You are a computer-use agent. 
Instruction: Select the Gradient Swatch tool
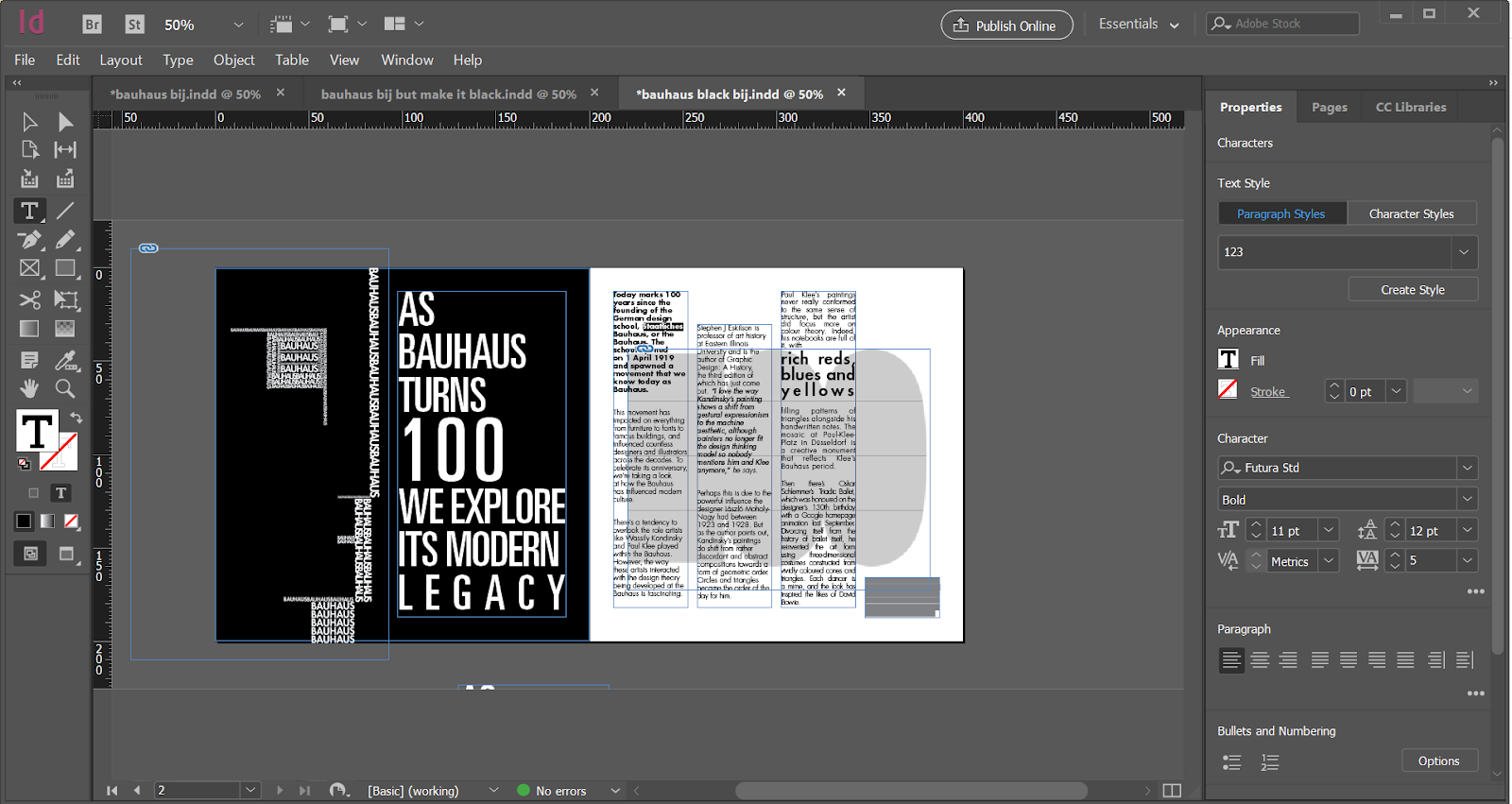[30, 329]
